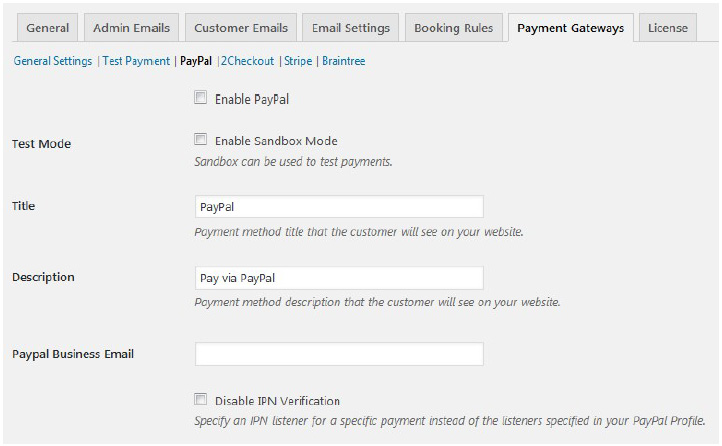Switch to the License tab
The image size is (722, 446).
(667, 28)
